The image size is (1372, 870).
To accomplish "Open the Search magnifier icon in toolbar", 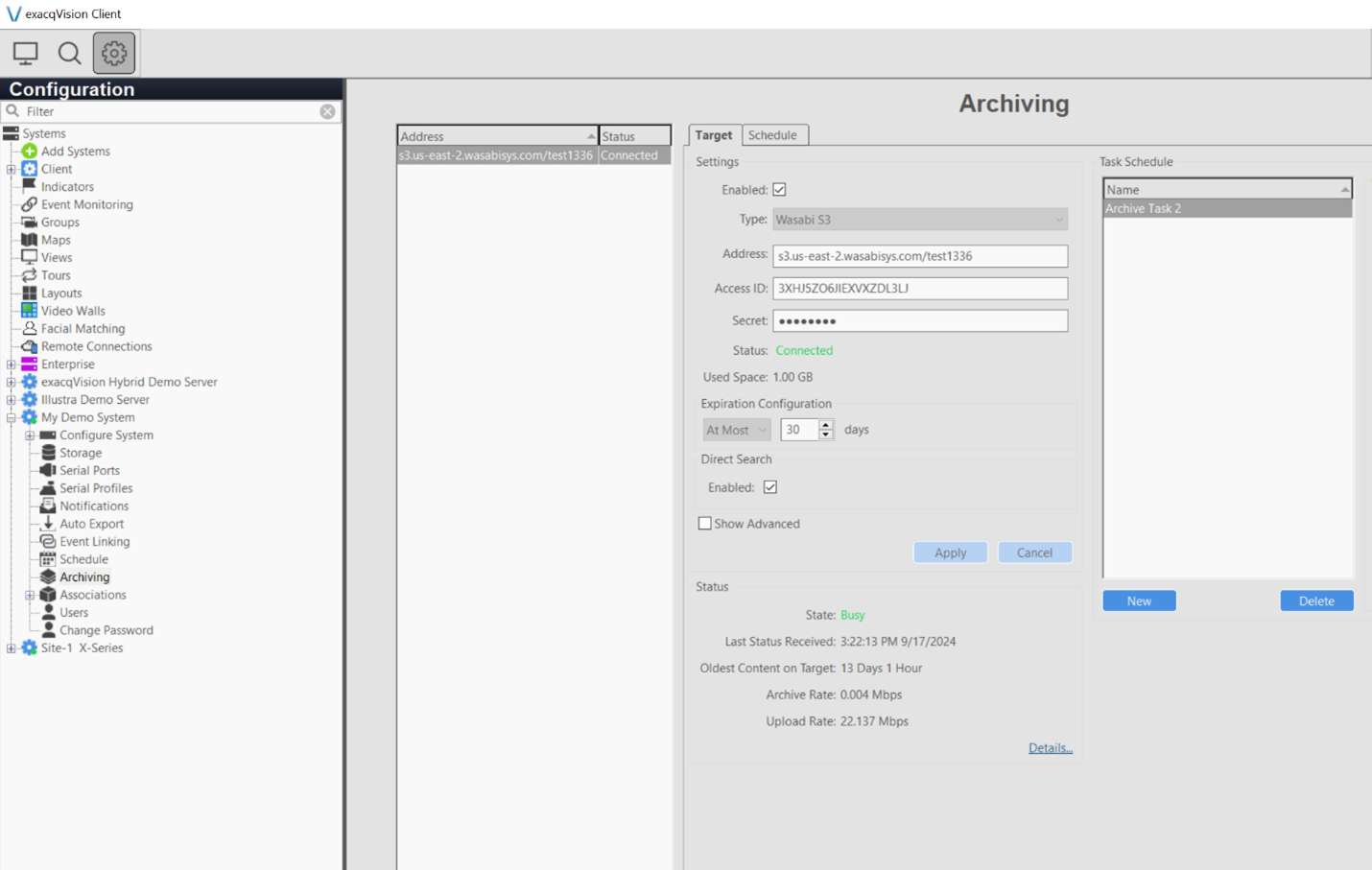I will pyautogui.click(x=69, y=53).
